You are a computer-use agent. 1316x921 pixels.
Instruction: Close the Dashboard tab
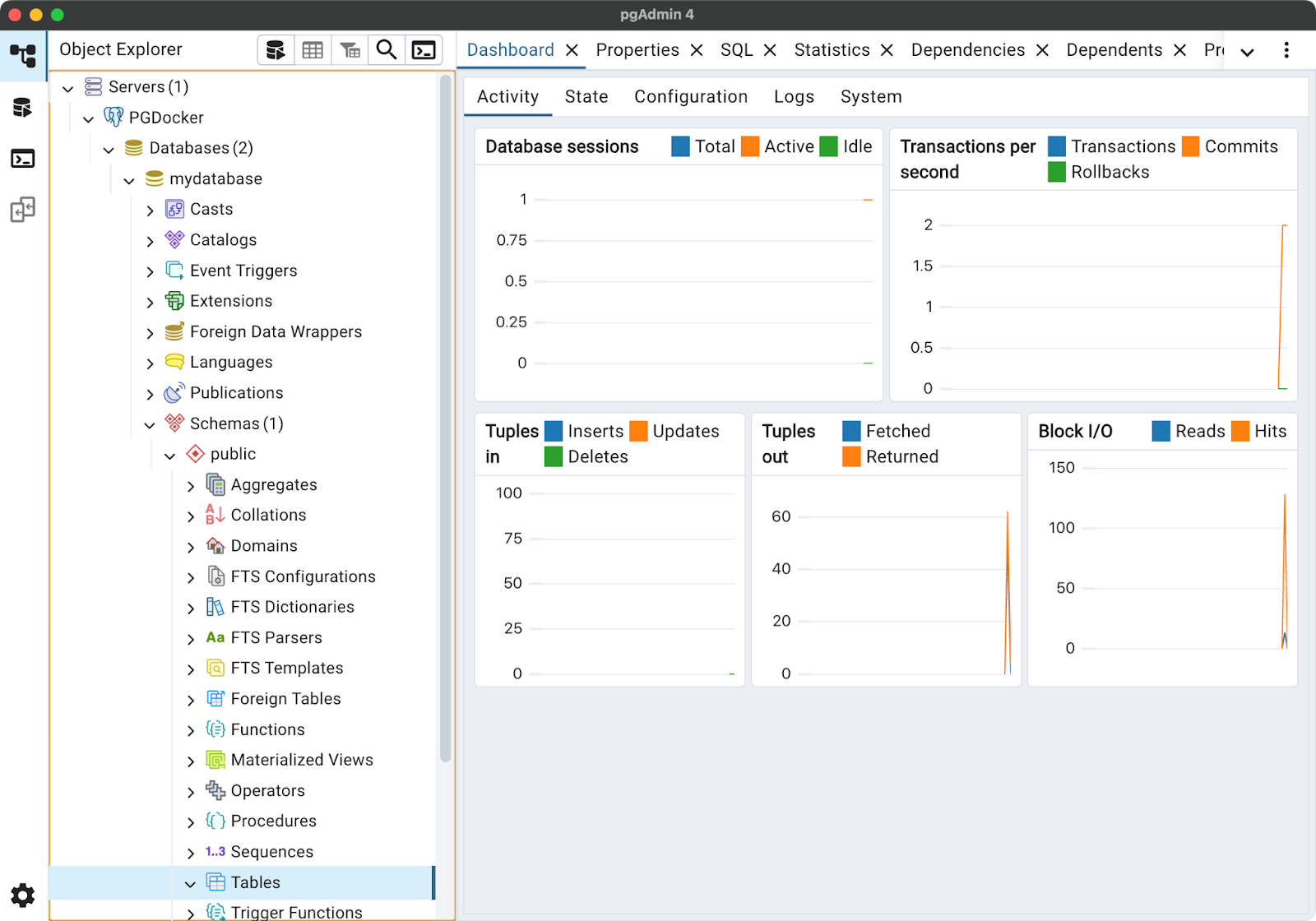(572, 50)
